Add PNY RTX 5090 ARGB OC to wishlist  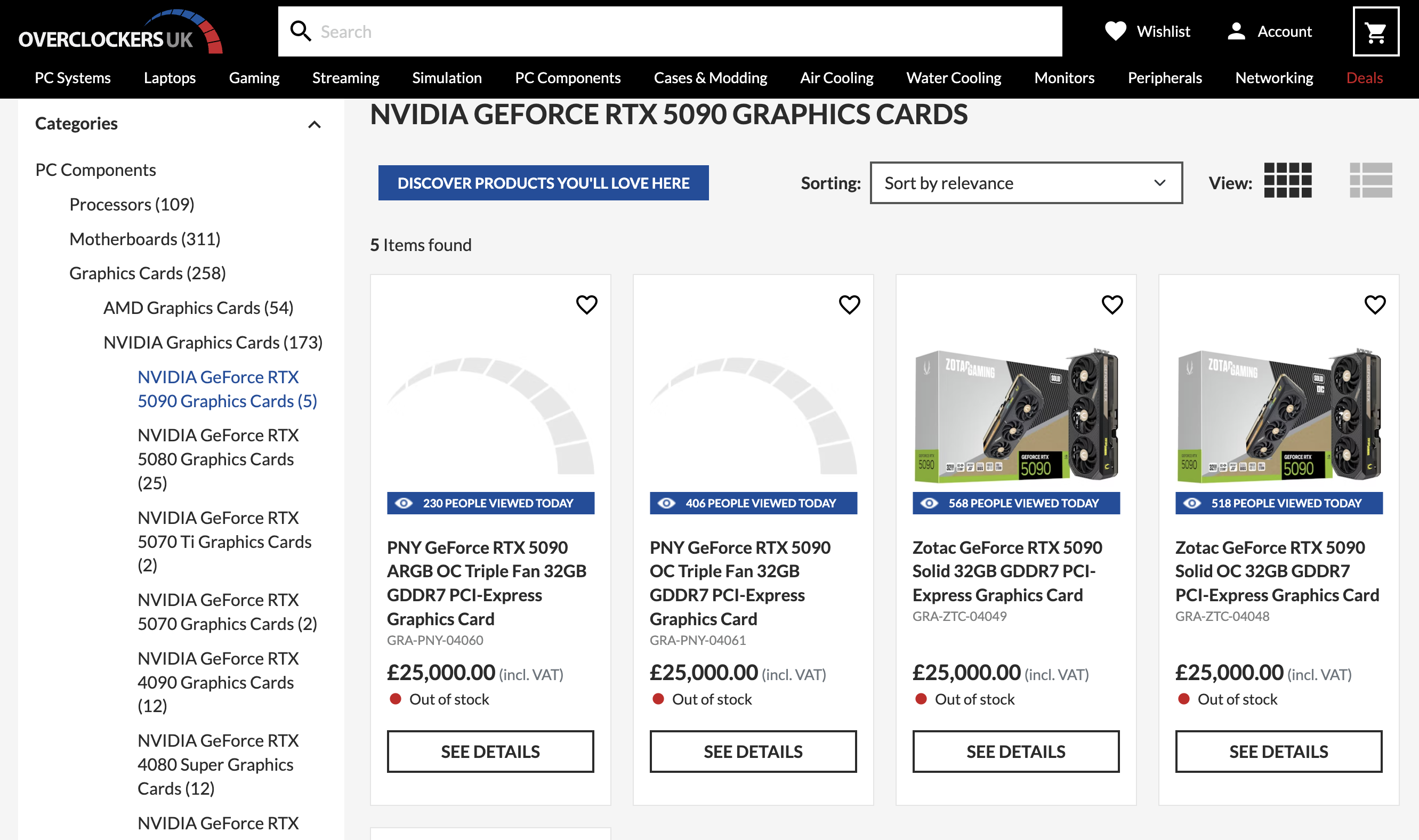click(x=586, y=304)
